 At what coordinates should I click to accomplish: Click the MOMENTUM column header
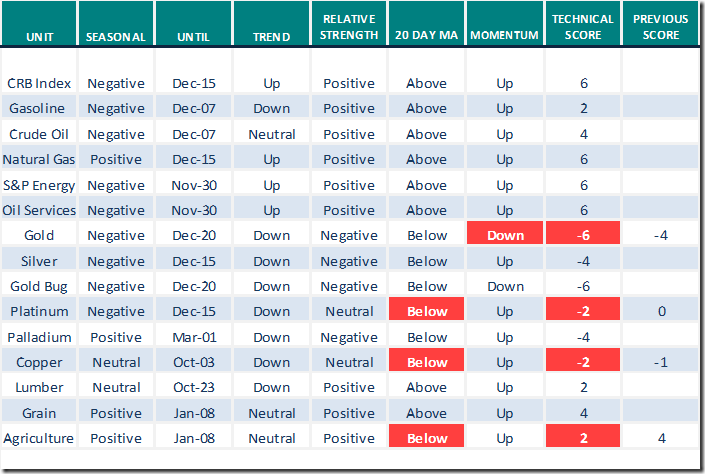click(x=505, y=37)
